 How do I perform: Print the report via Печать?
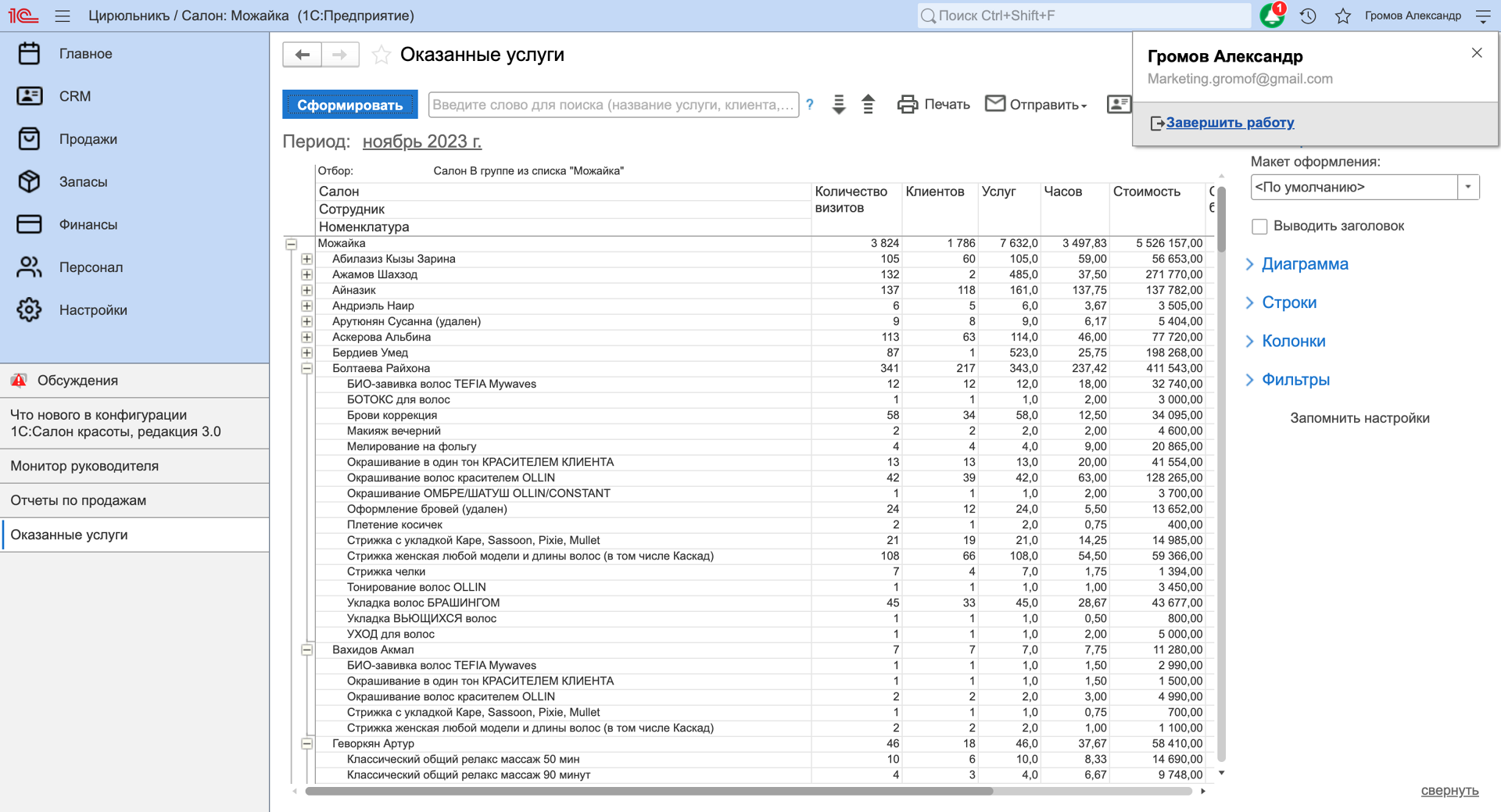[933, 104]
